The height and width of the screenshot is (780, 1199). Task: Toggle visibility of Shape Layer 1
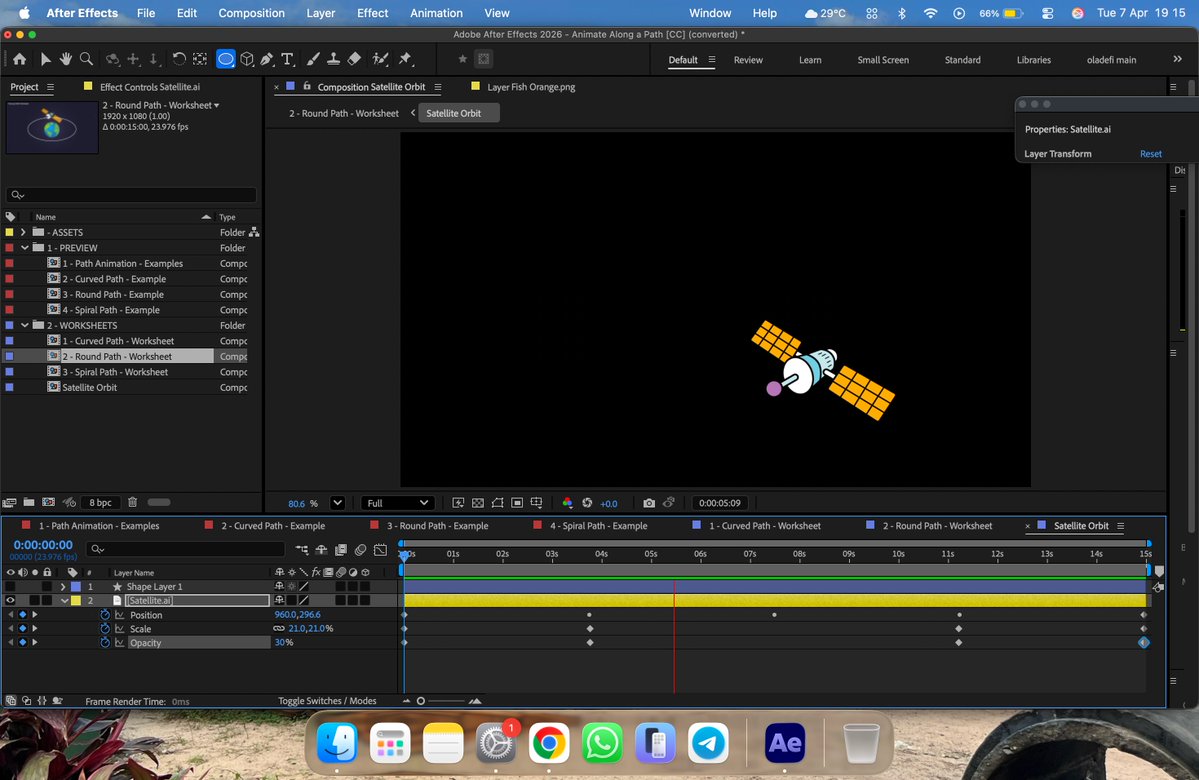pyautogui.click(x=10, y=587)
